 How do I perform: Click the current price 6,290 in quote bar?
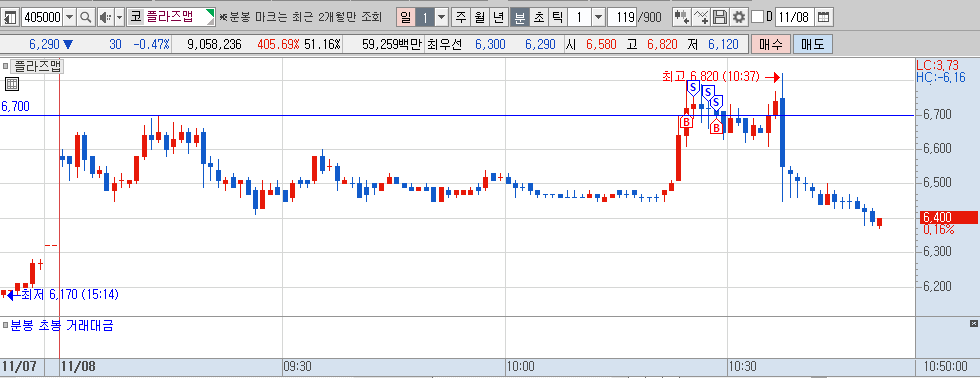click(44, 44)
